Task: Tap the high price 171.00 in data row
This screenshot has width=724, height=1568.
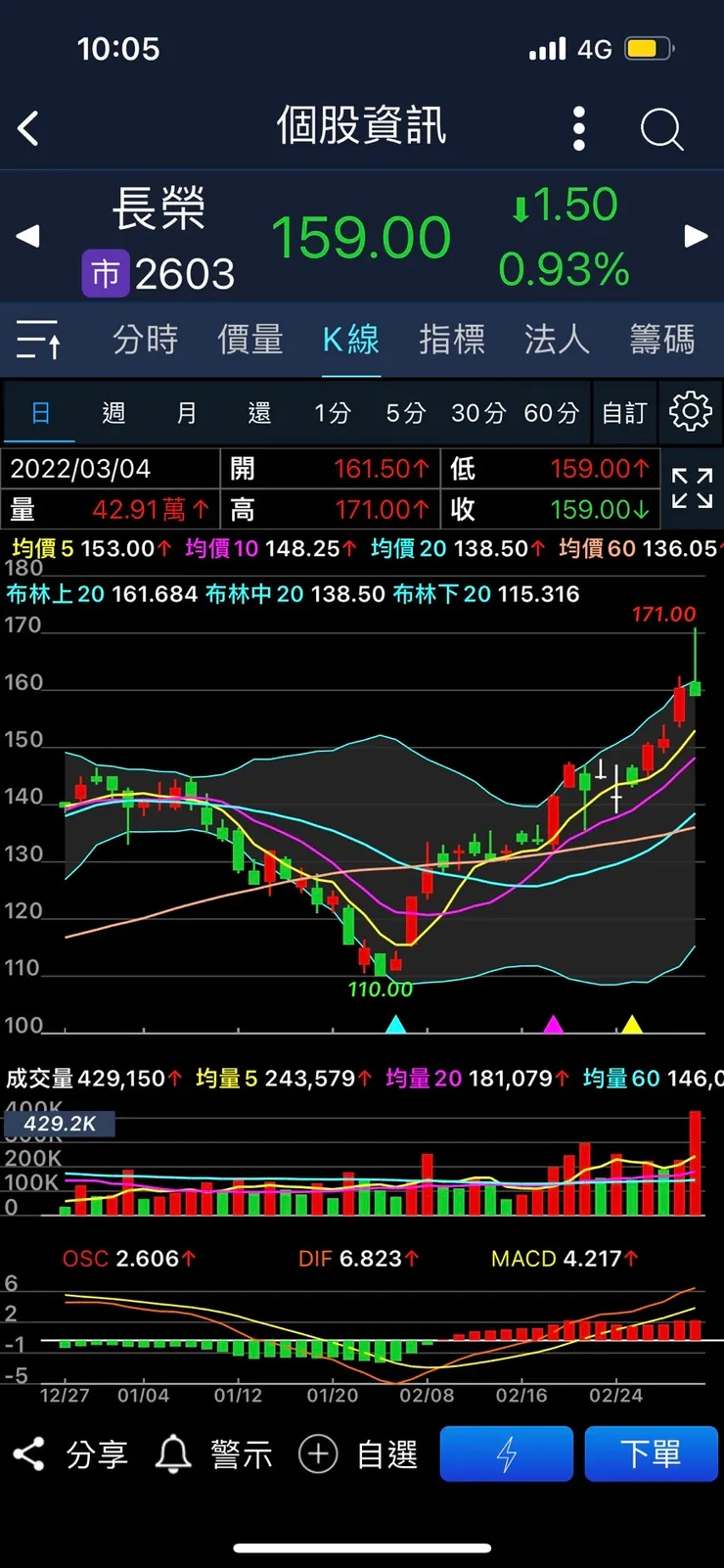Action: click(x=382, y=509)
